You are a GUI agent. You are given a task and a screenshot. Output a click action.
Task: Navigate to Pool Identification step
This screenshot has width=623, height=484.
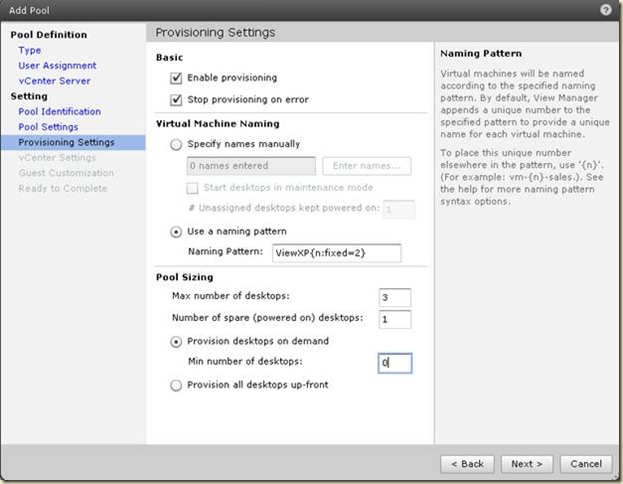pyautogui.click(x=59, y=112)
